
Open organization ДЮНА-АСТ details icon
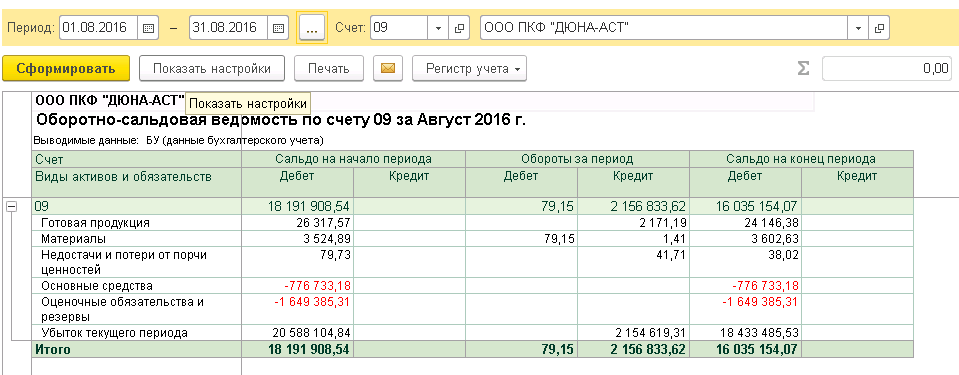pyautogui.click(x=879, y=28)
